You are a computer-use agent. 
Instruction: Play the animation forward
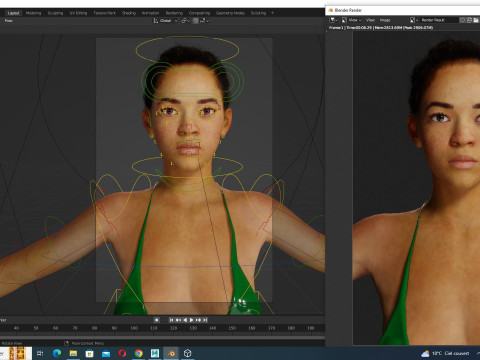pos(192,320)
